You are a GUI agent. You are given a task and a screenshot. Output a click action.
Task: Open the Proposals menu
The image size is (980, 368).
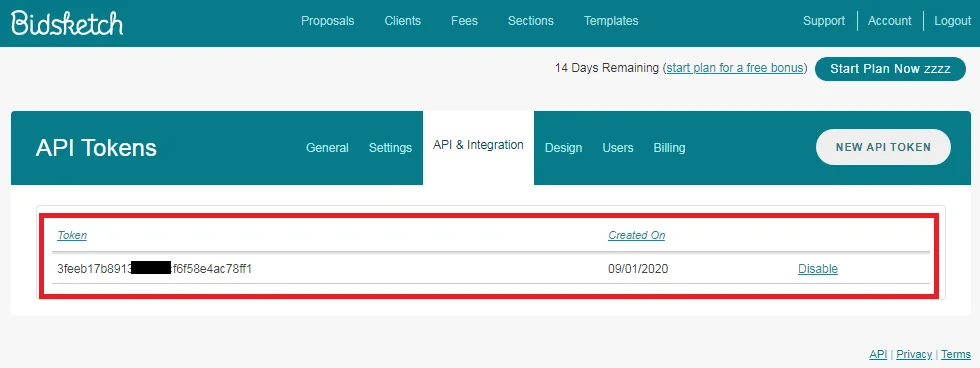tap(328, 21)
